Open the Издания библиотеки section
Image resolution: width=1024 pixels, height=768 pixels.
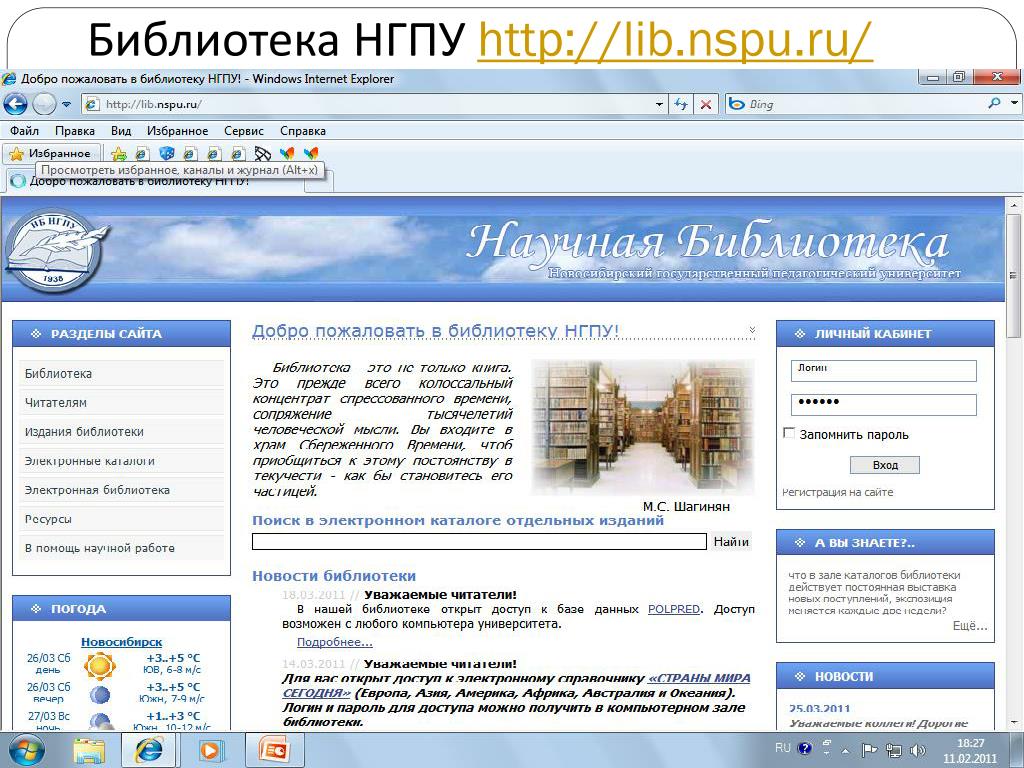pyautogui.click(x=121, y=432)
